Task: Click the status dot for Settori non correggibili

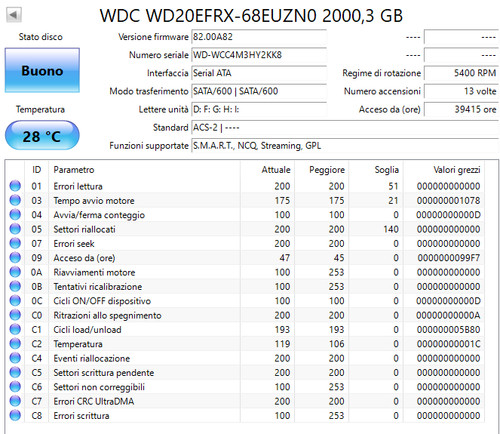Action: 15,387
